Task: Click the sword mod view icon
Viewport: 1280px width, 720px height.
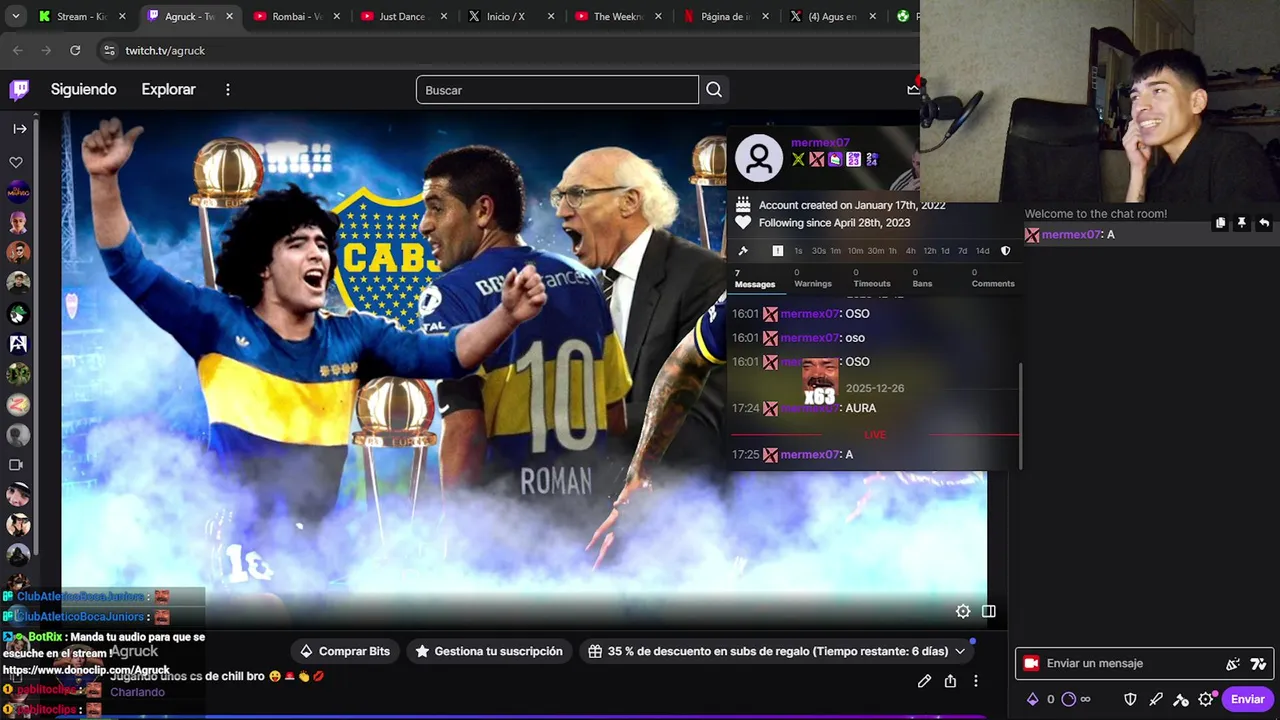Action: (1156, 699)
